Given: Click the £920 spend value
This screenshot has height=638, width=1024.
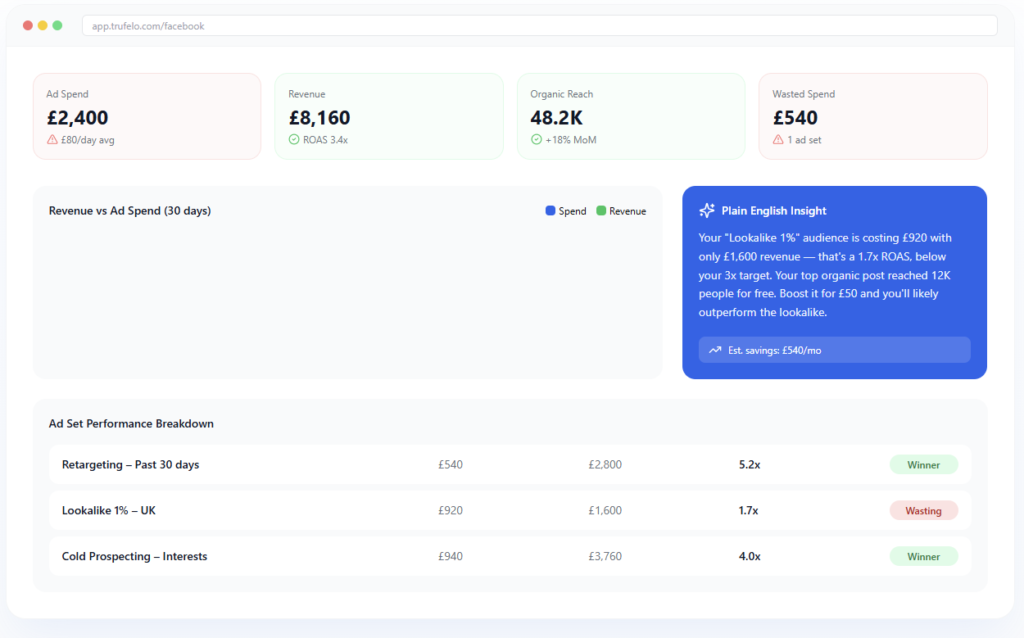Looking at the screenshot, I should point(450,511).
